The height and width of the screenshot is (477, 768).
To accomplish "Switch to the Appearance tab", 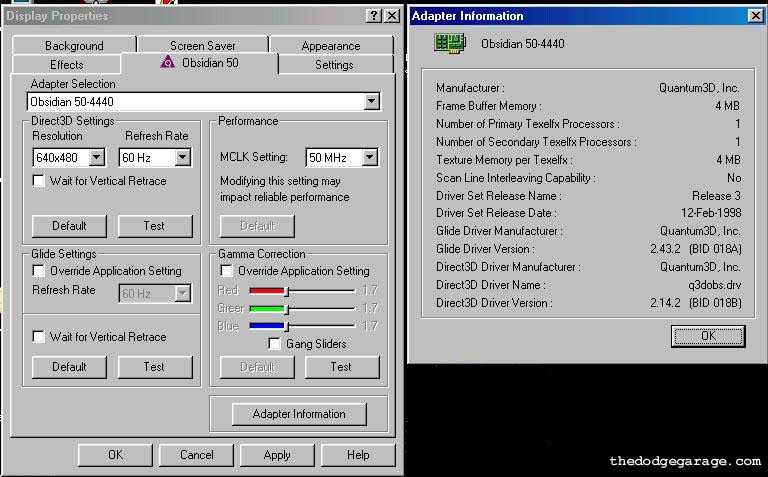I will tap(331, 46).
